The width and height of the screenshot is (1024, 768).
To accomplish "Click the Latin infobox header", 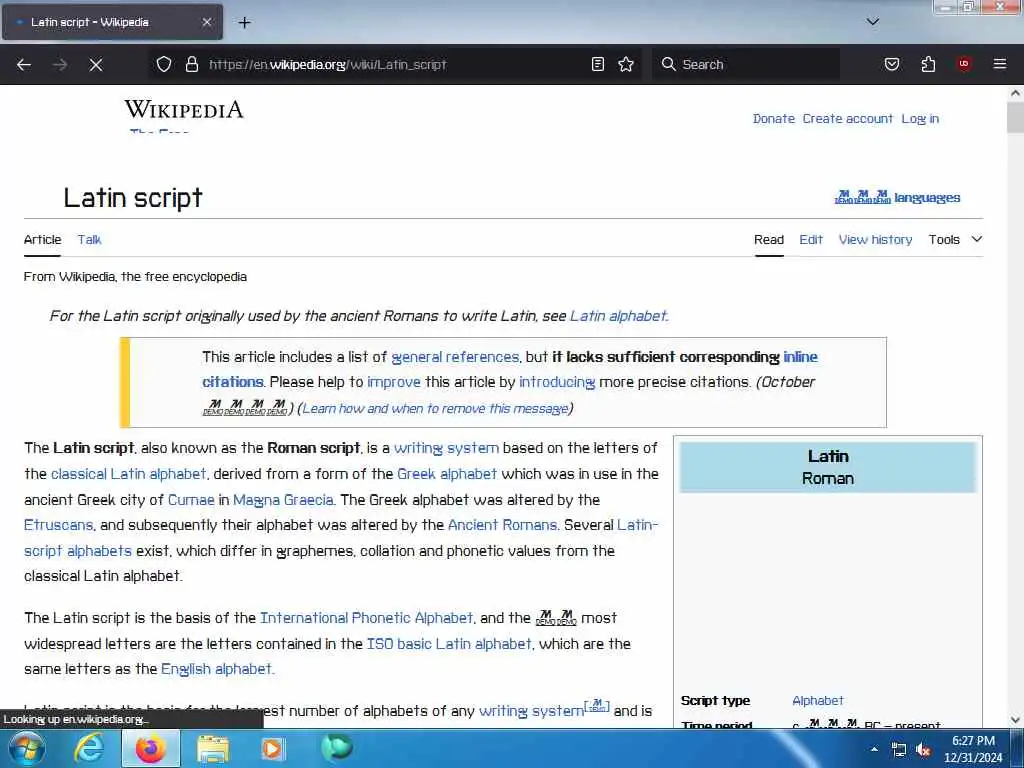I will tap(827, 467).
